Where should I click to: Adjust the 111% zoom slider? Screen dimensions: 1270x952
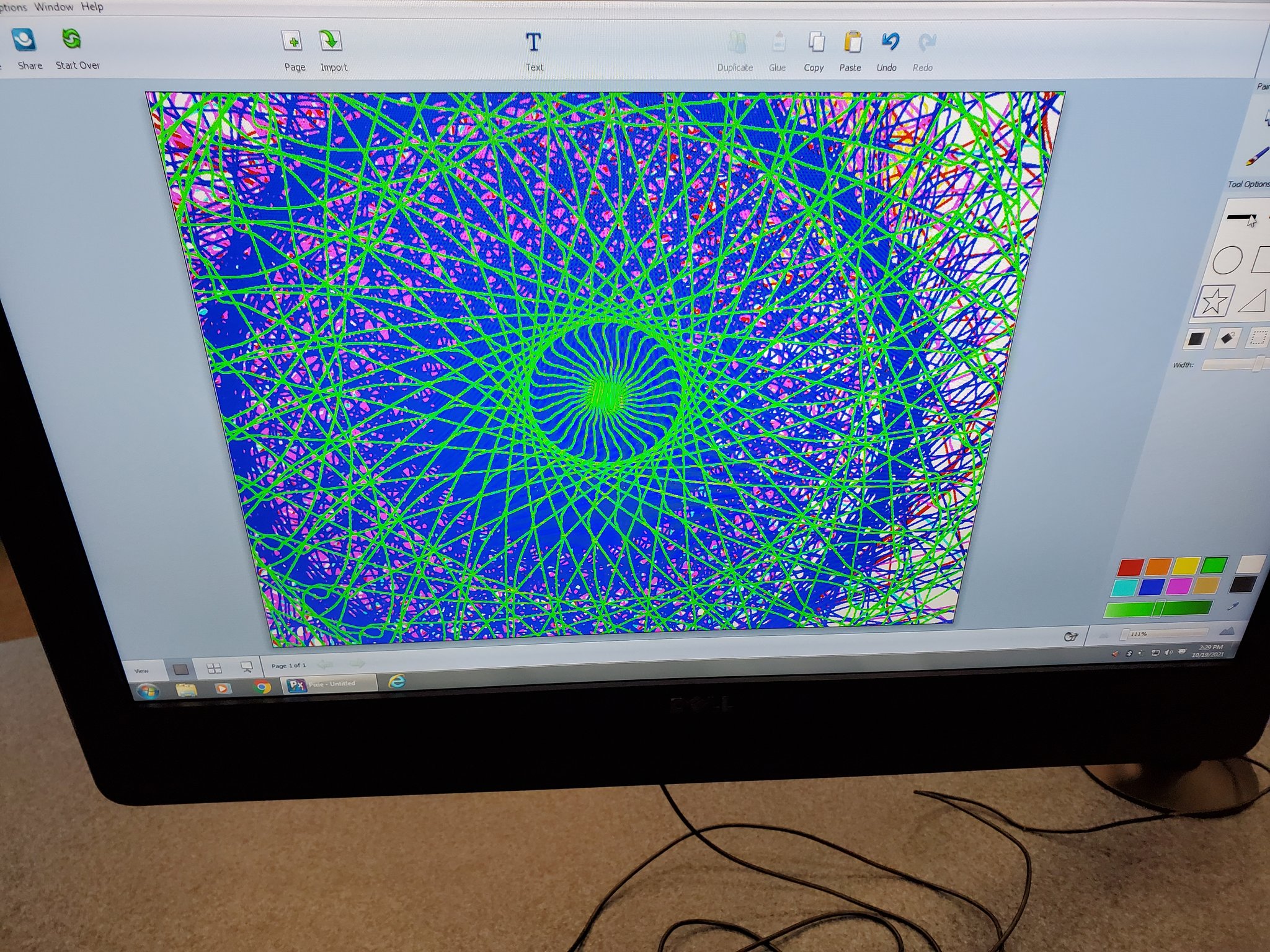coord(1165,633)
